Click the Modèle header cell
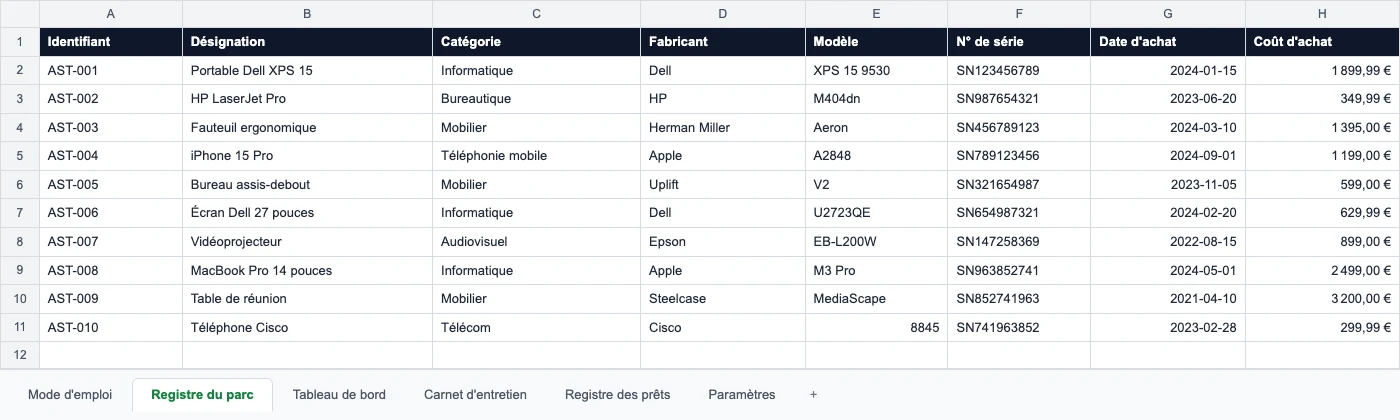Image resolution: width=1400 pixels, height=420 pixels. 877,42
